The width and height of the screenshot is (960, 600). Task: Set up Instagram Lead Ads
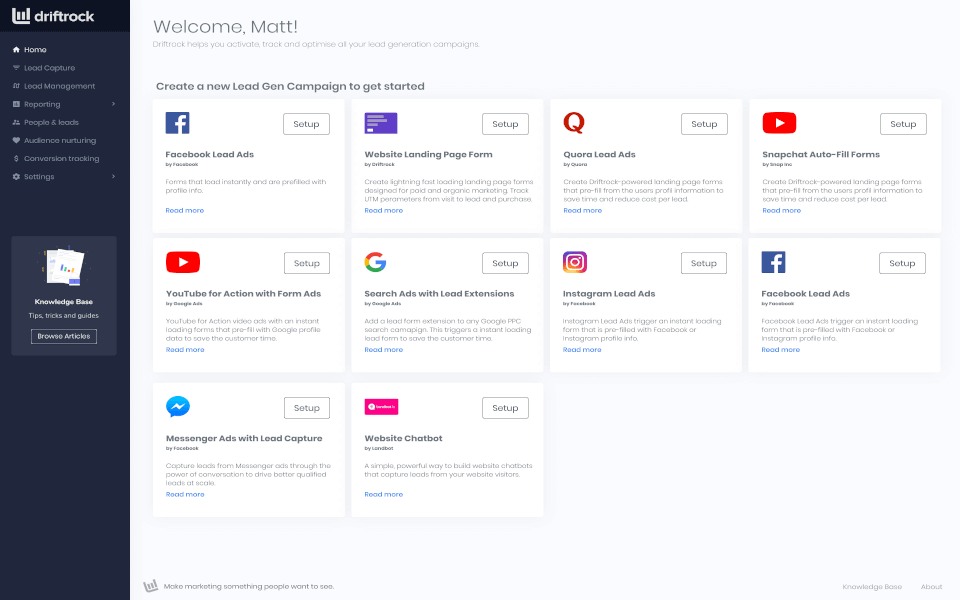(703, 263)
